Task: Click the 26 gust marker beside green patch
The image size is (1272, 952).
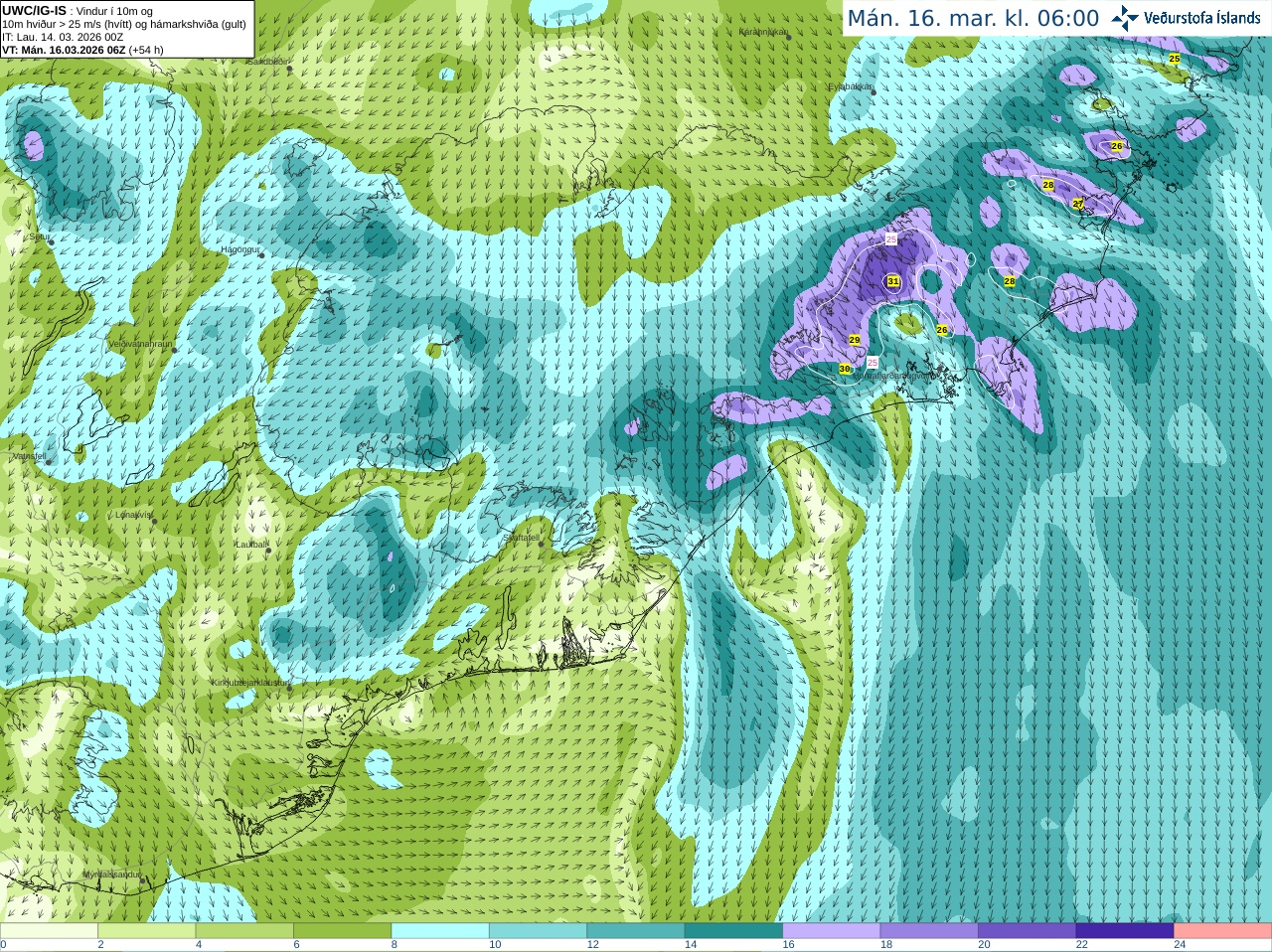Action: (942, 329)
